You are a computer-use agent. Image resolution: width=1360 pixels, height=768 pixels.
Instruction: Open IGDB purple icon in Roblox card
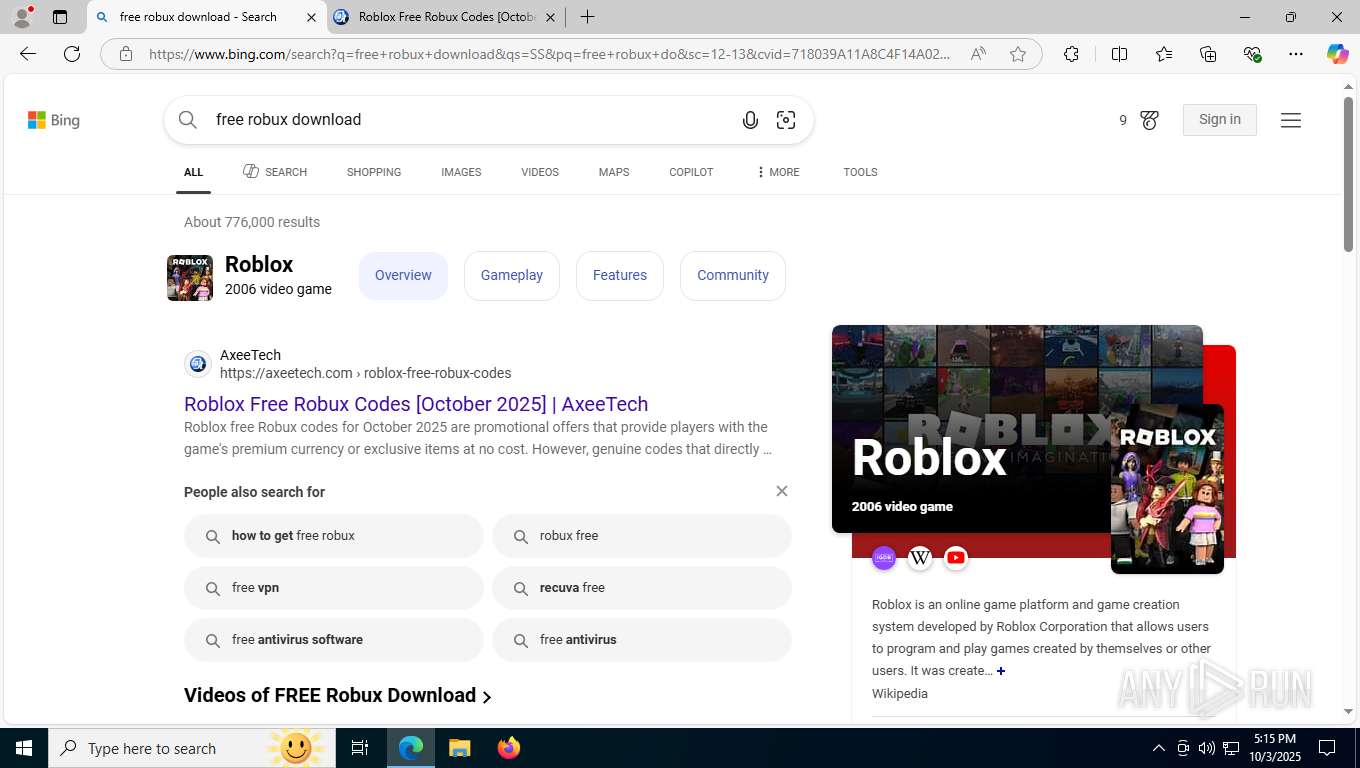[x=884, y=558]
